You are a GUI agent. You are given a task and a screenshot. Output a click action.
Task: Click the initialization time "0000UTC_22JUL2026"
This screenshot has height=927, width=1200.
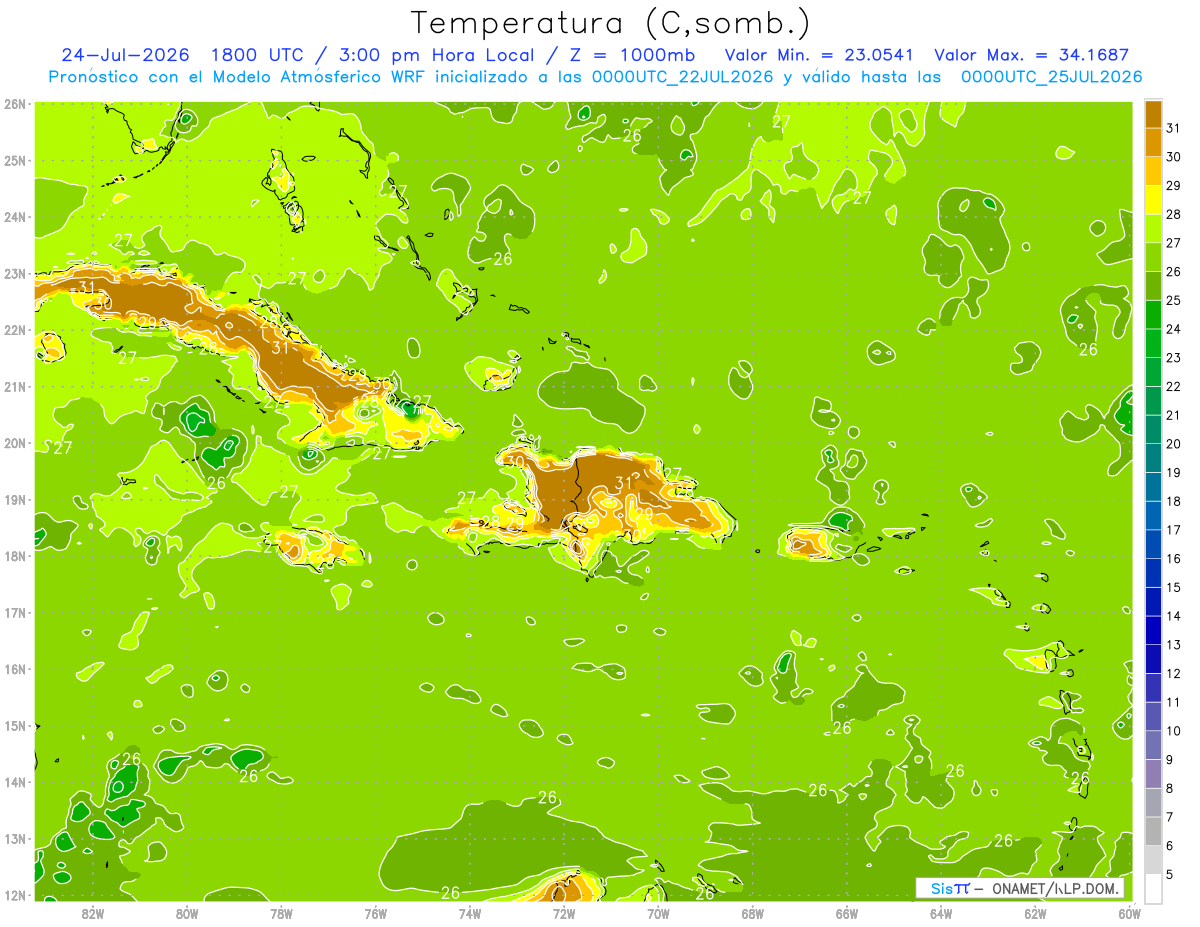pyautogui.click(x=682, y=77)
